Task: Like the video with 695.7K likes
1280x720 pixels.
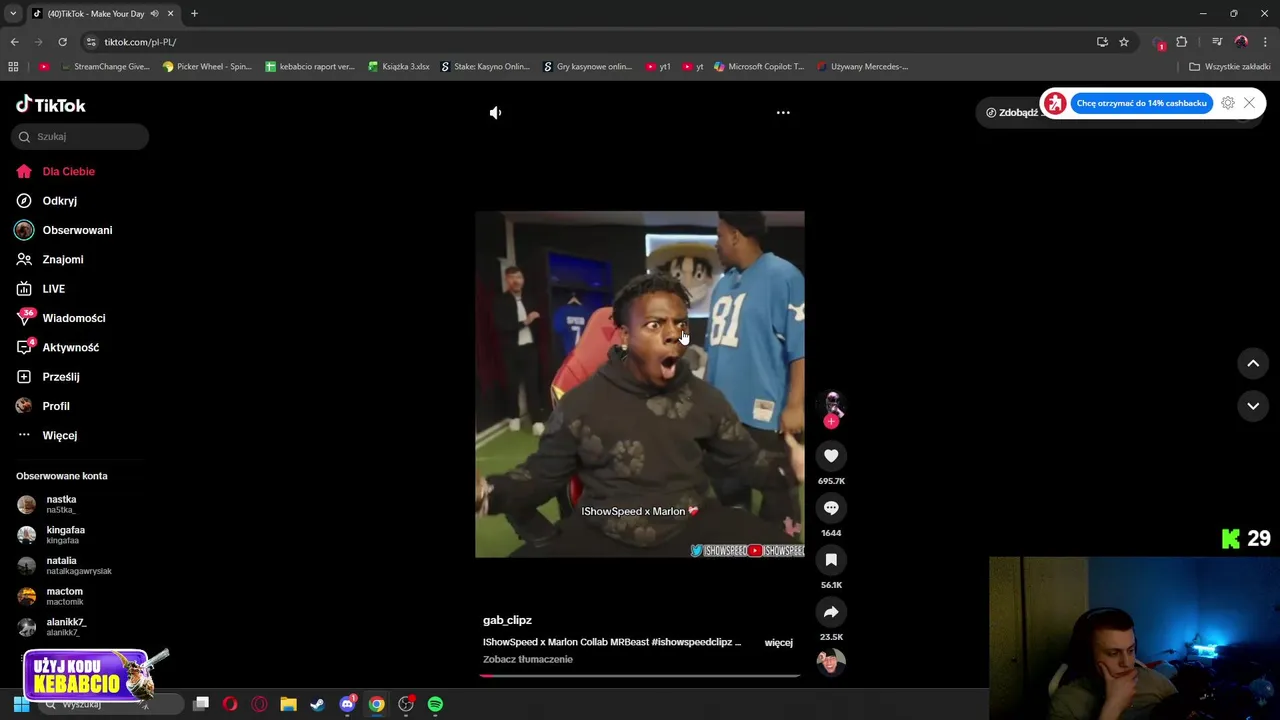Action: click(831, 456)
